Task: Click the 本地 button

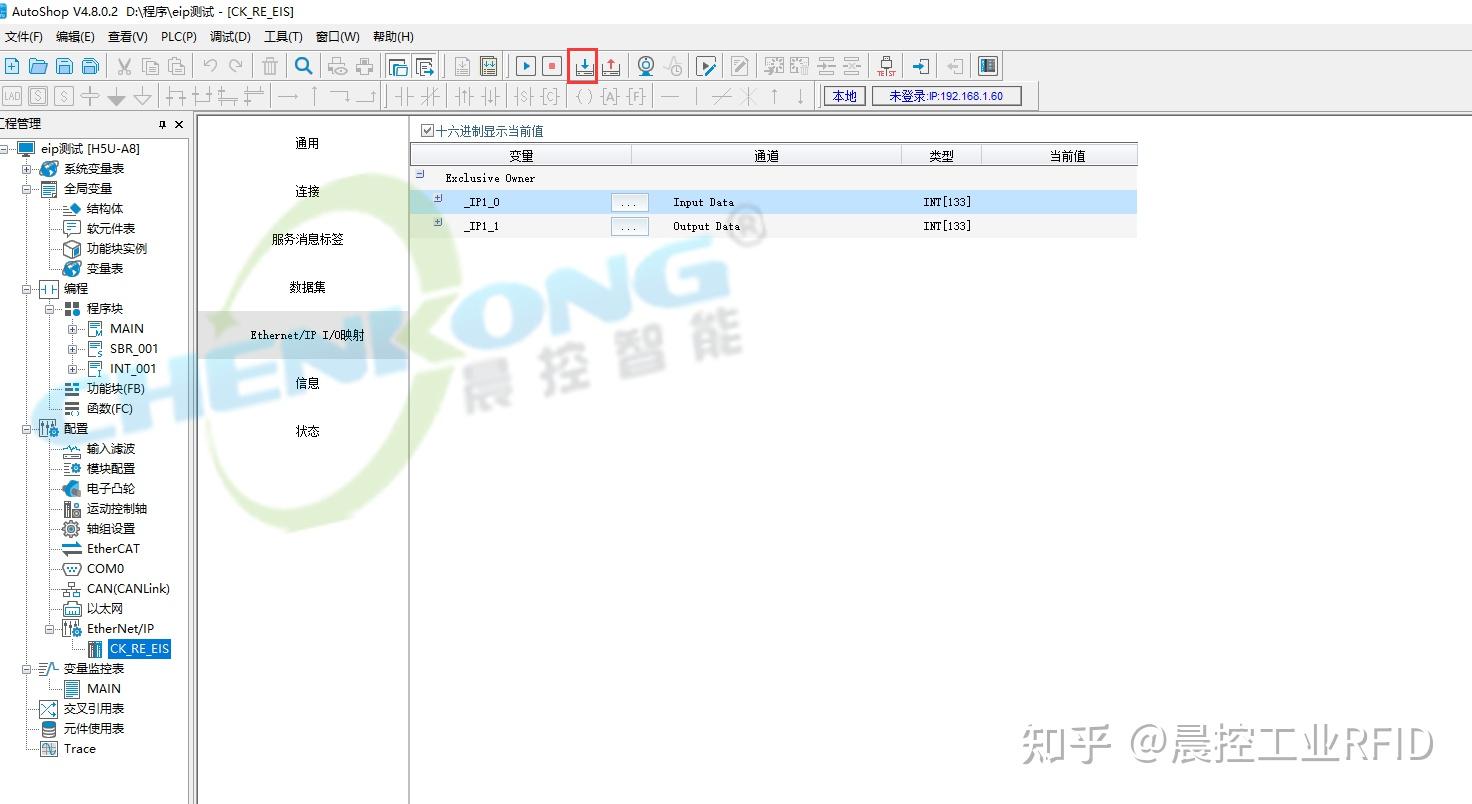Action: [843, 96]
